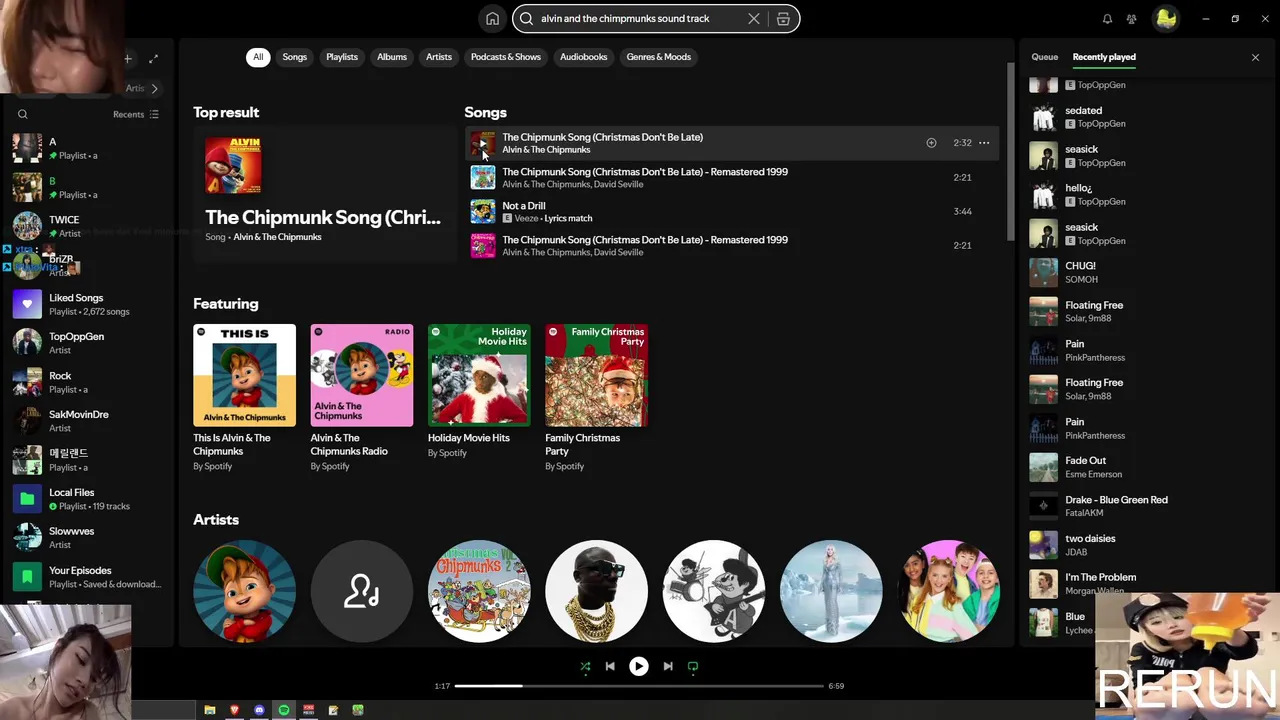This screenshot has width=1280, height=720.
Task: Filter search results by Audiobooks
Action: (x=583, y=57)
